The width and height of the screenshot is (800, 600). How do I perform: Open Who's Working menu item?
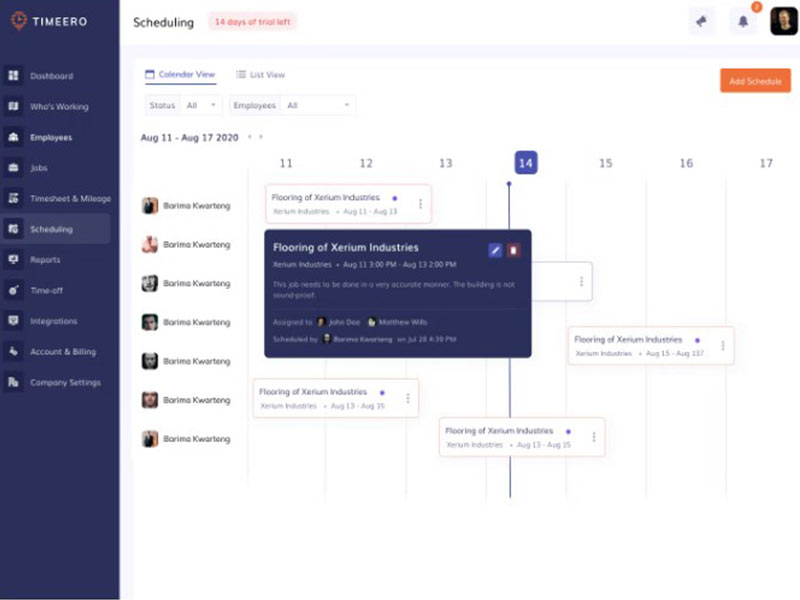point(59,107)
